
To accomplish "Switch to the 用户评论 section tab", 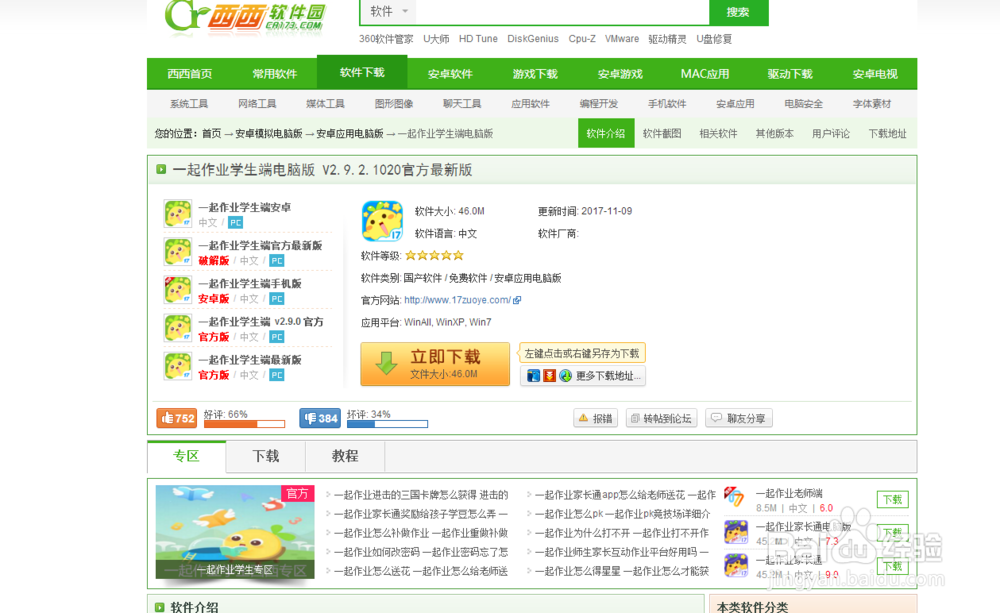I will [x=830, y=133].
